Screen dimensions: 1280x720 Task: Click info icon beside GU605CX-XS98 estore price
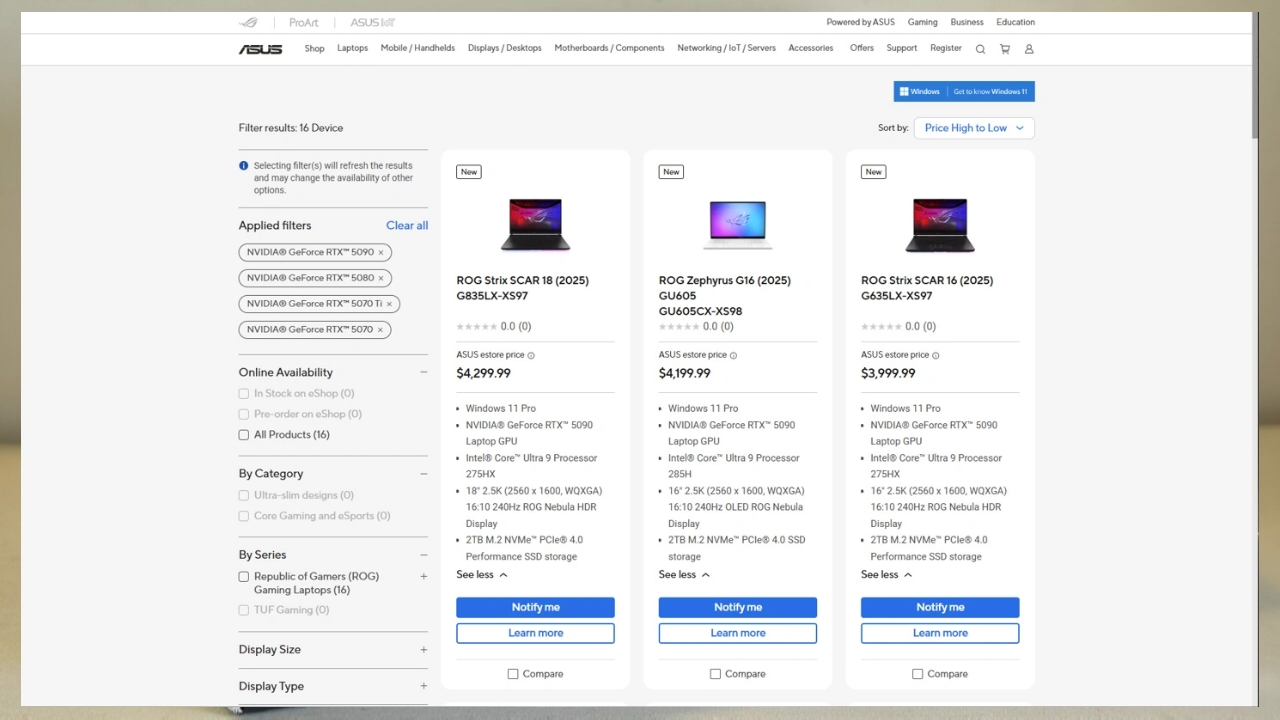point(733,355)
